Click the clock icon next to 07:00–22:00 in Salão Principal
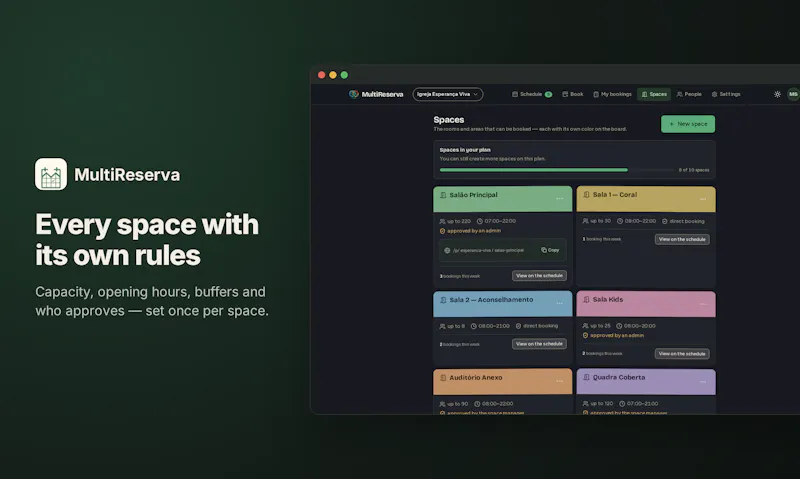The height and width of the screenshot is (479, 800). pos(480,221)
